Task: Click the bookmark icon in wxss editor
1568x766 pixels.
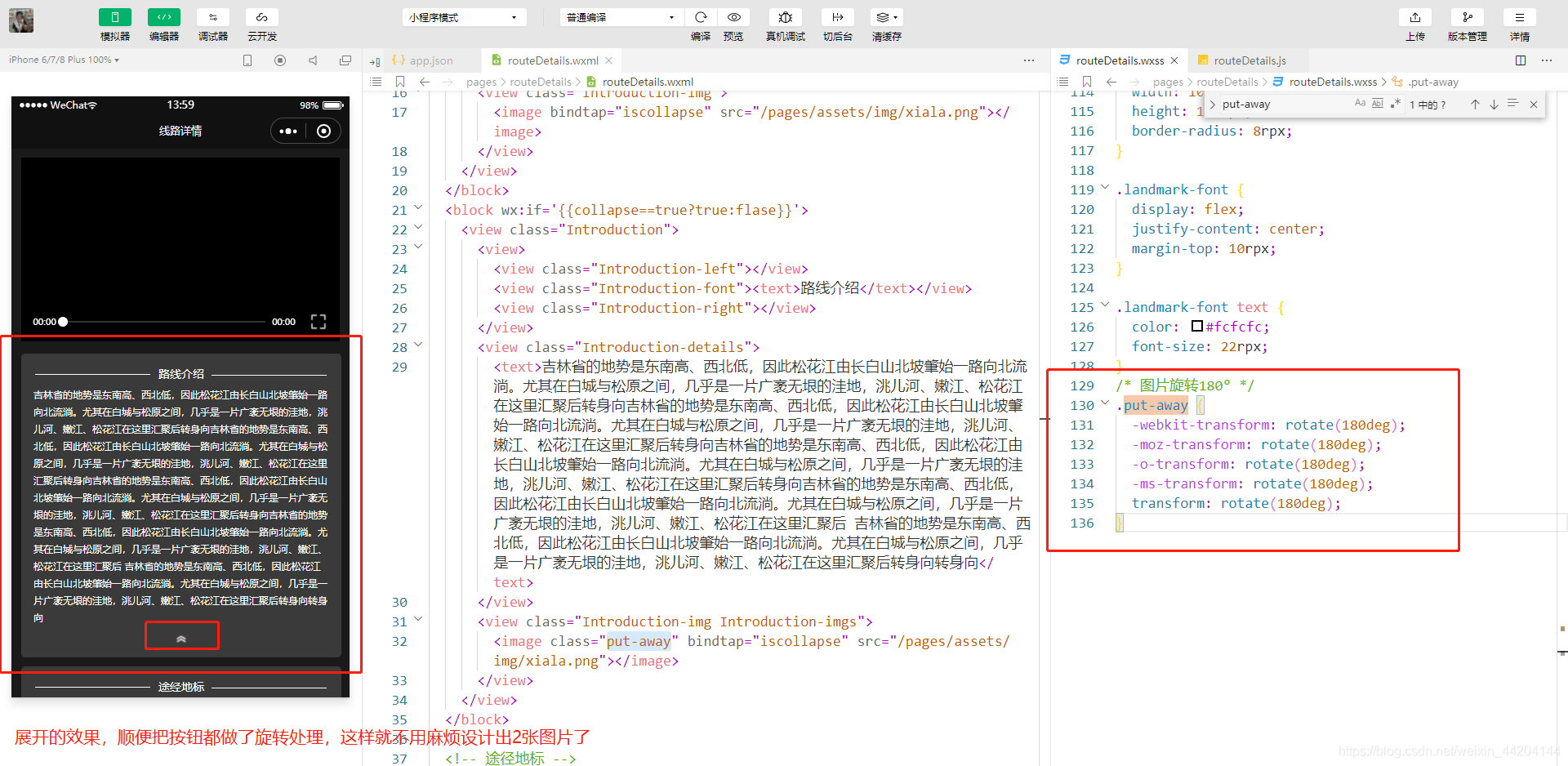Action: [1087, 82]
